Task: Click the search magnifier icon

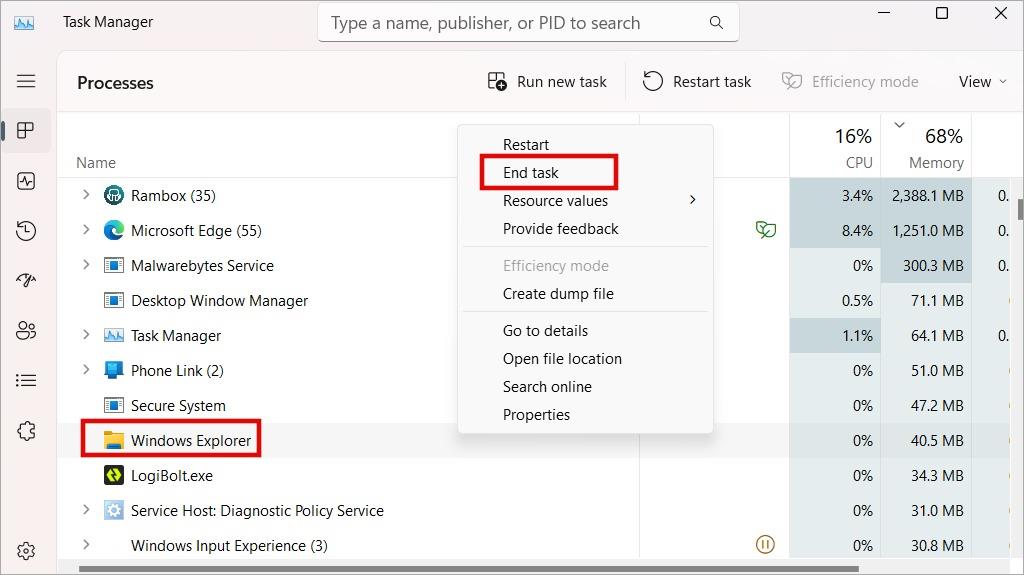Action: (716, 23)
